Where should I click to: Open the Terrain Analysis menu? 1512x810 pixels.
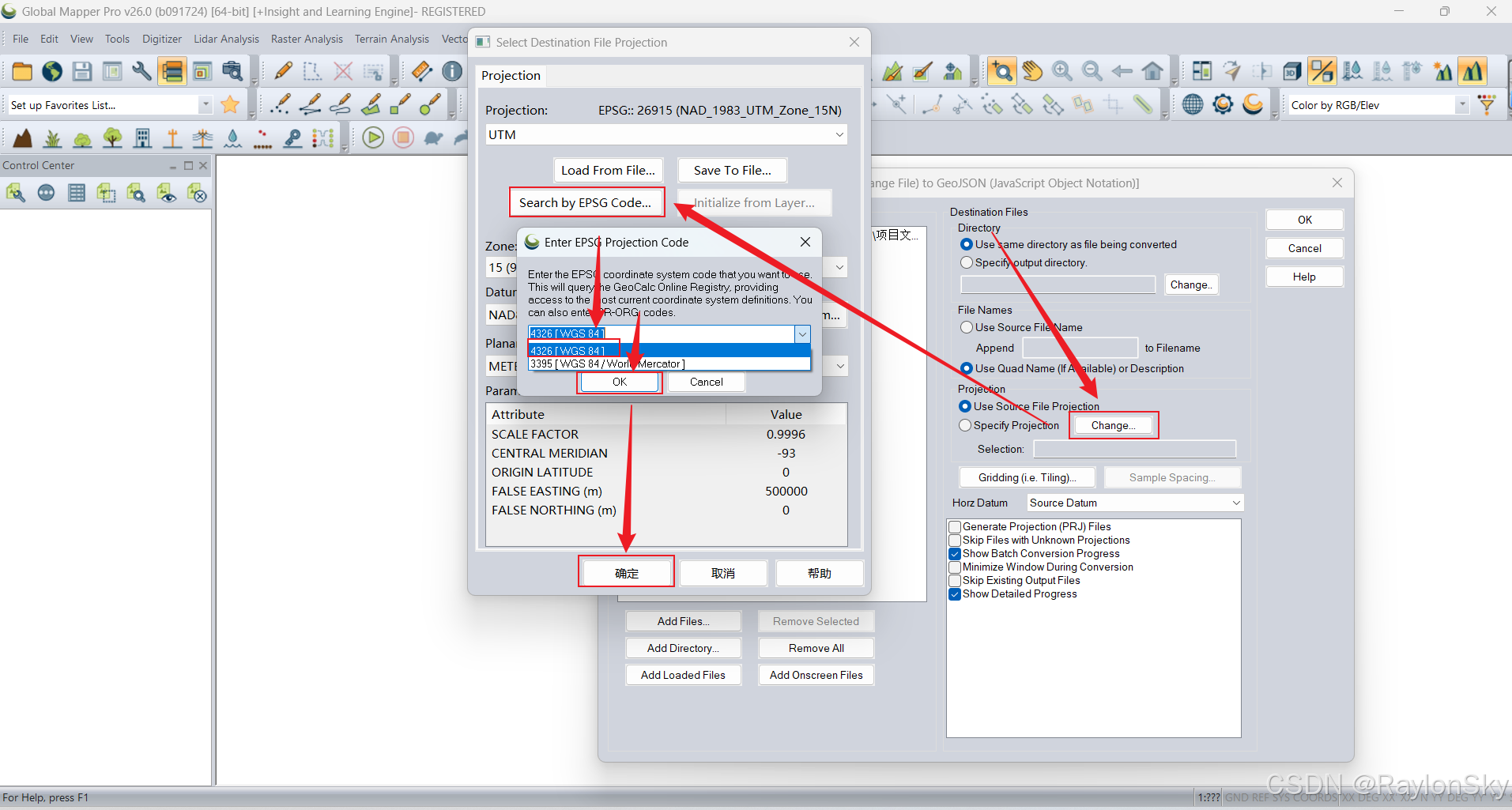pyautogui.click(x=392, y=39)
